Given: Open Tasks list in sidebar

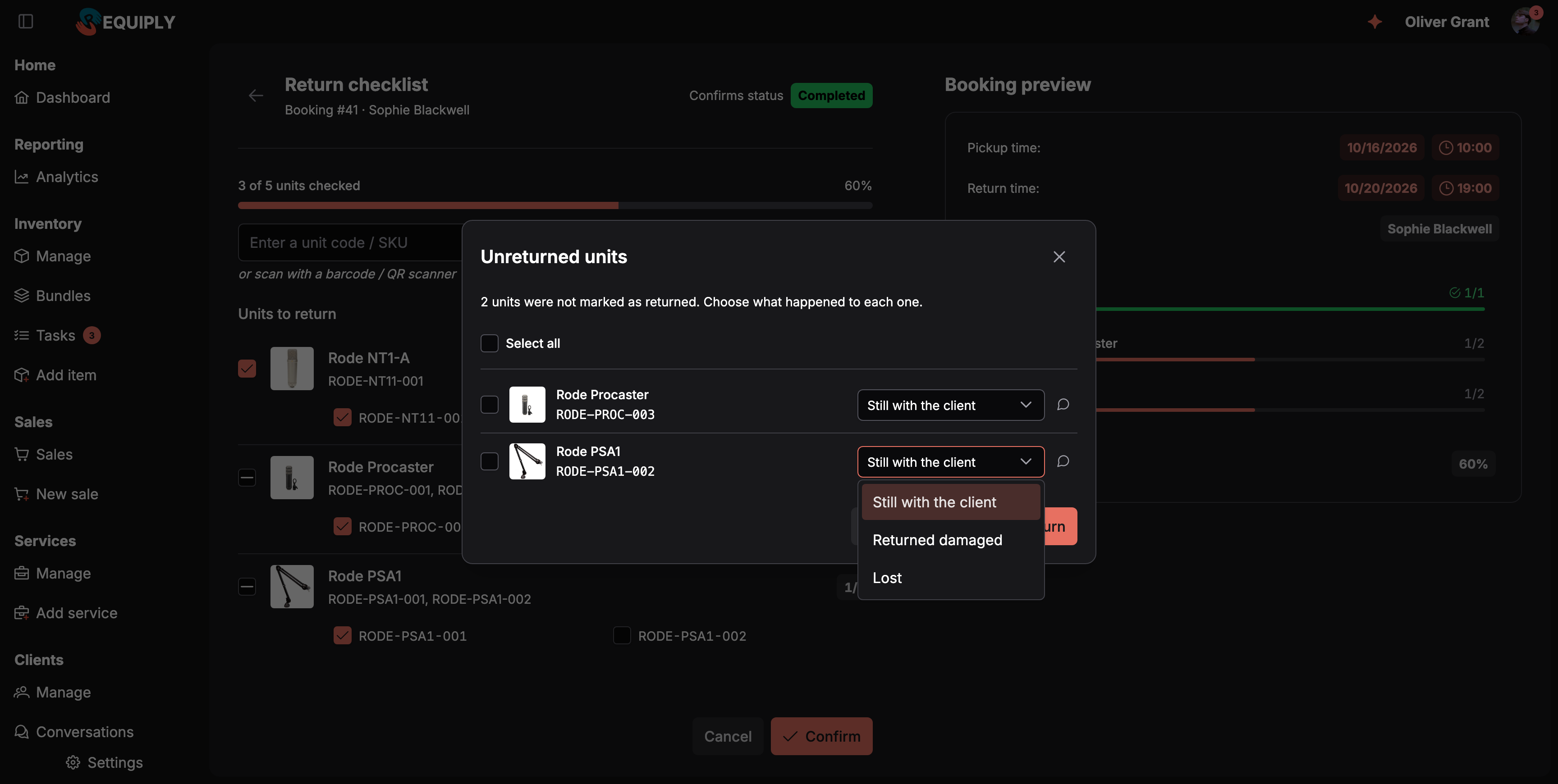Looking at the screenshot, I should tap(57, 335).
